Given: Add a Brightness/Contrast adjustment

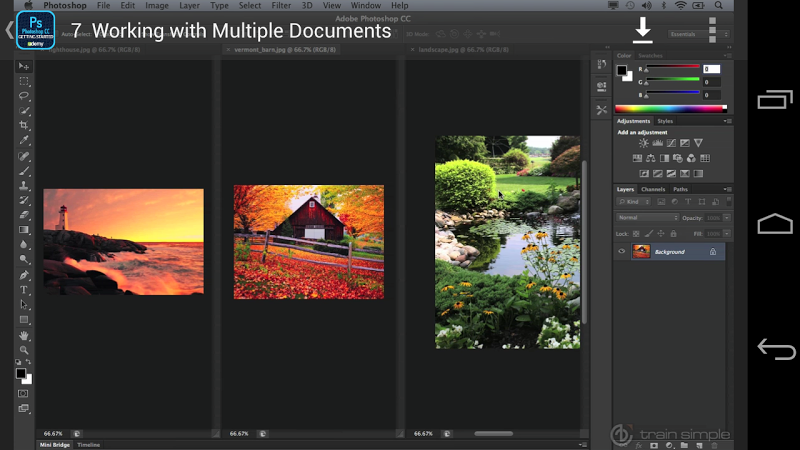Looking at the screenshot, I should point(643,143).
